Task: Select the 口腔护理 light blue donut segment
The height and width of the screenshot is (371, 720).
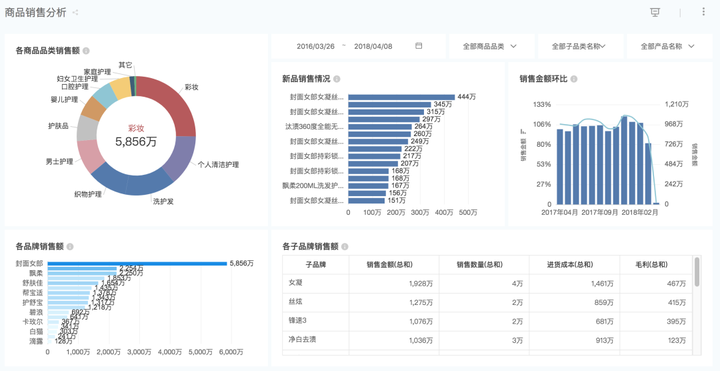Action: point(105,95)
